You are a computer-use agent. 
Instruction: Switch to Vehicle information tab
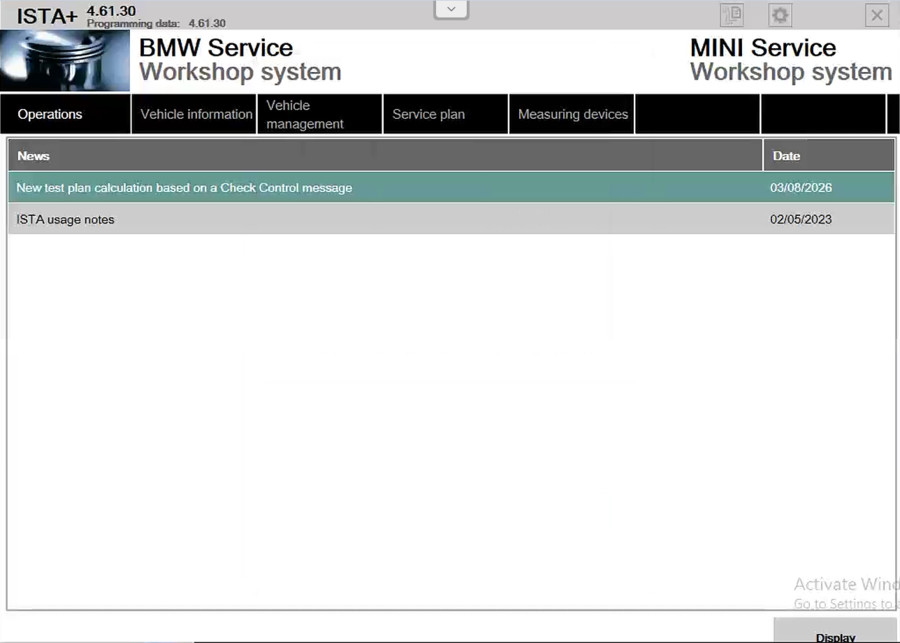pos(194,114)
